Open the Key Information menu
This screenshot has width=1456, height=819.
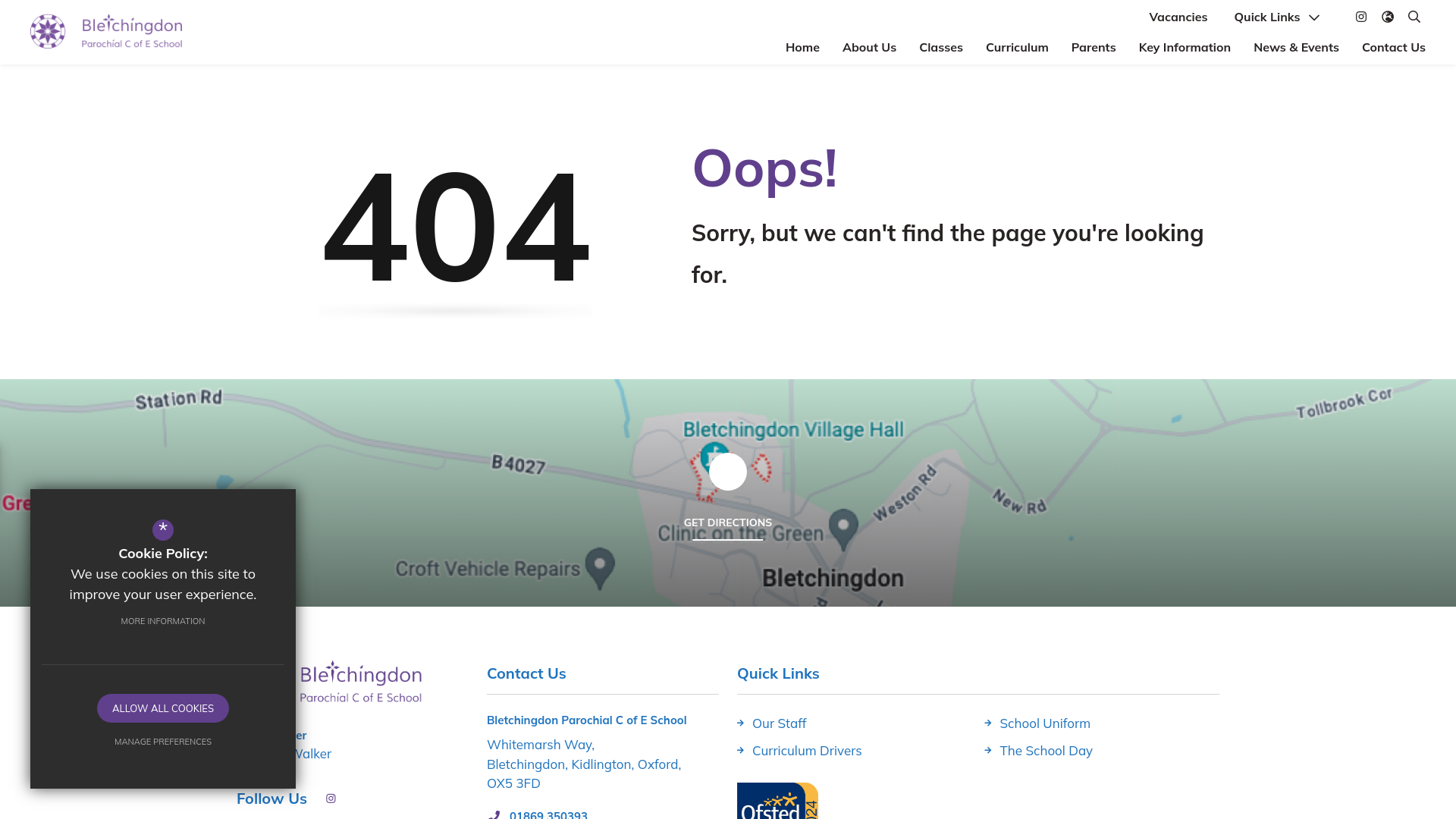[x=1185, y=47]
